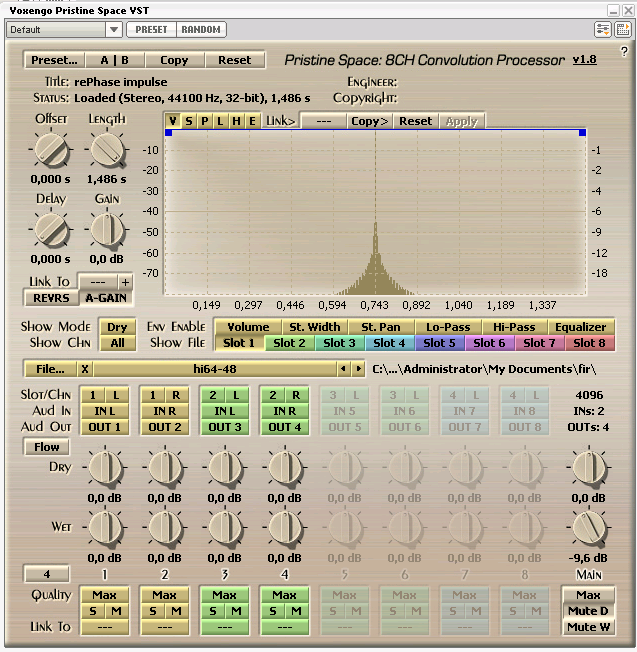Solo channel 3 with S button
The width and height of the screenshot is (637, 652).
coord(212,611)
